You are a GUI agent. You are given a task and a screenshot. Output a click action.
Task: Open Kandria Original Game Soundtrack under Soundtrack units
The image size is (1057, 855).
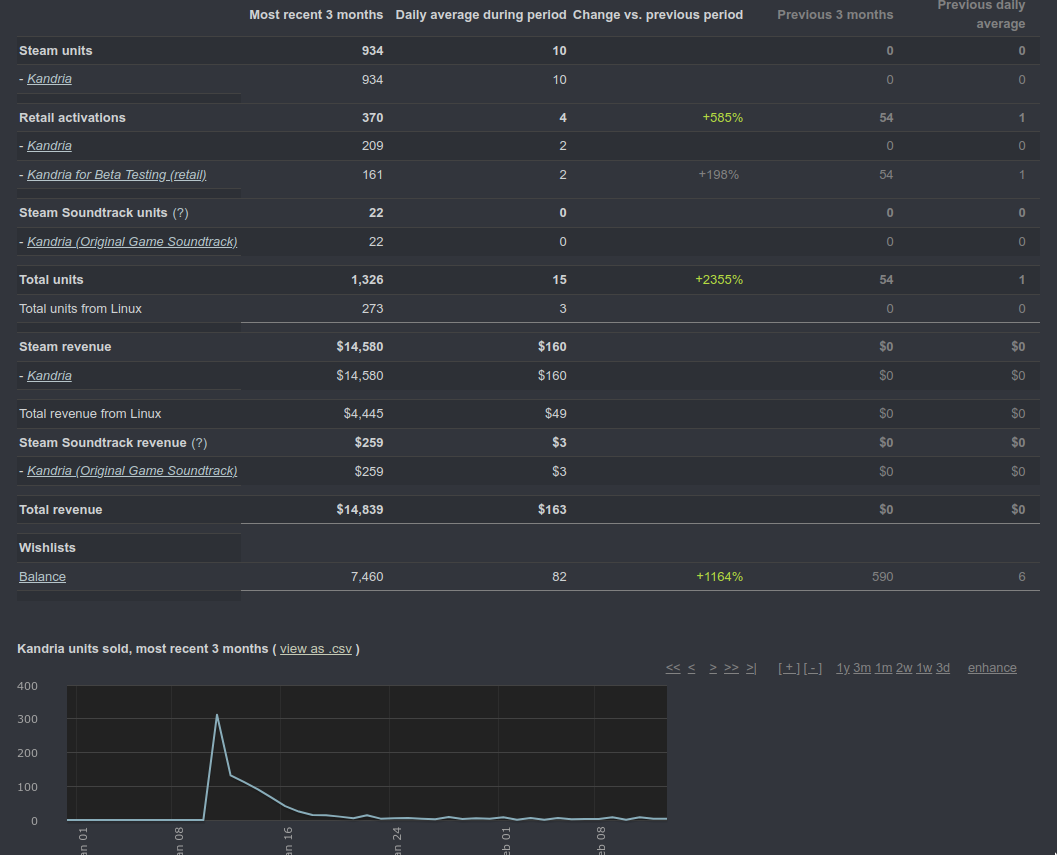coord(132,241)
